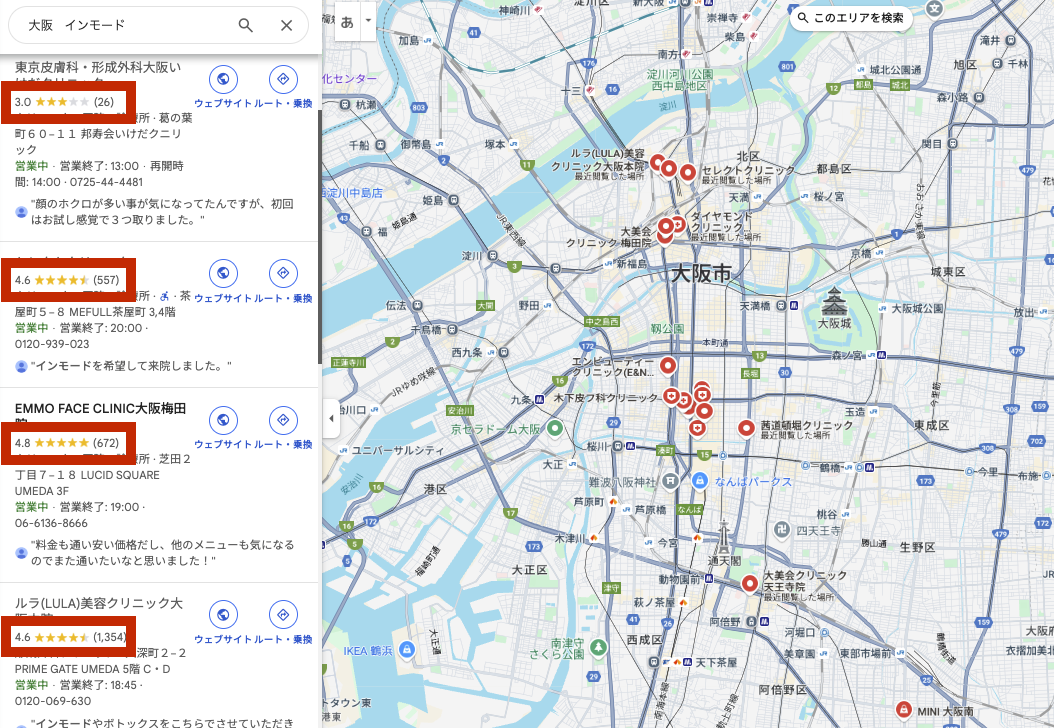1054x728 pixels.
Task: Click the 靭公園 park label
Action: (667, 329)
